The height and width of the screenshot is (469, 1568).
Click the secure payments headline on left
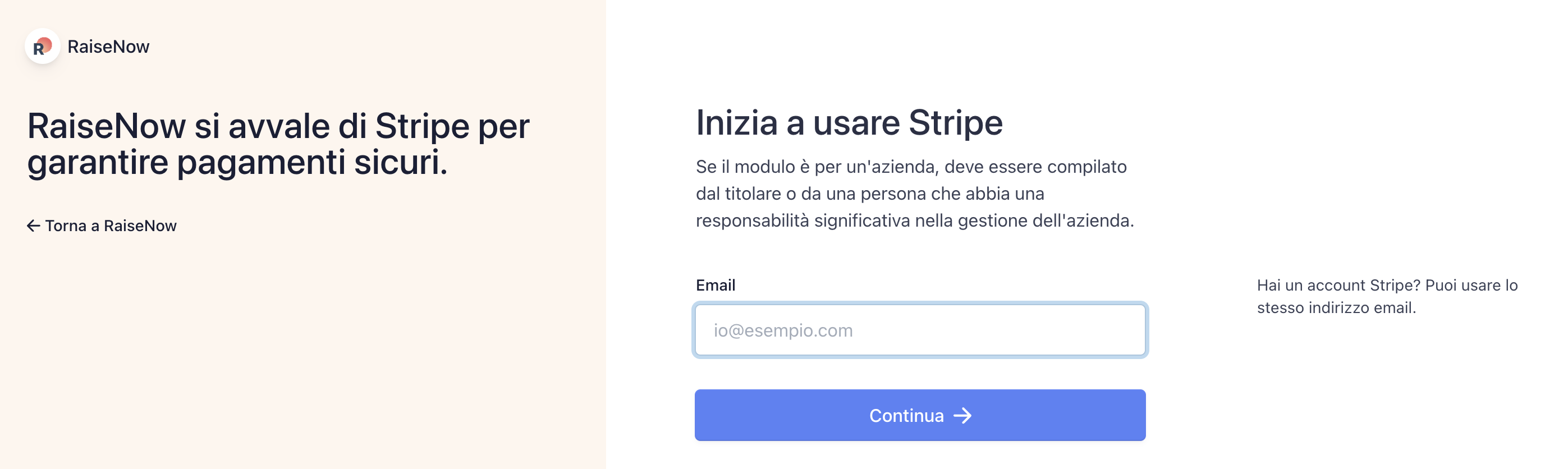coord(278,144)
